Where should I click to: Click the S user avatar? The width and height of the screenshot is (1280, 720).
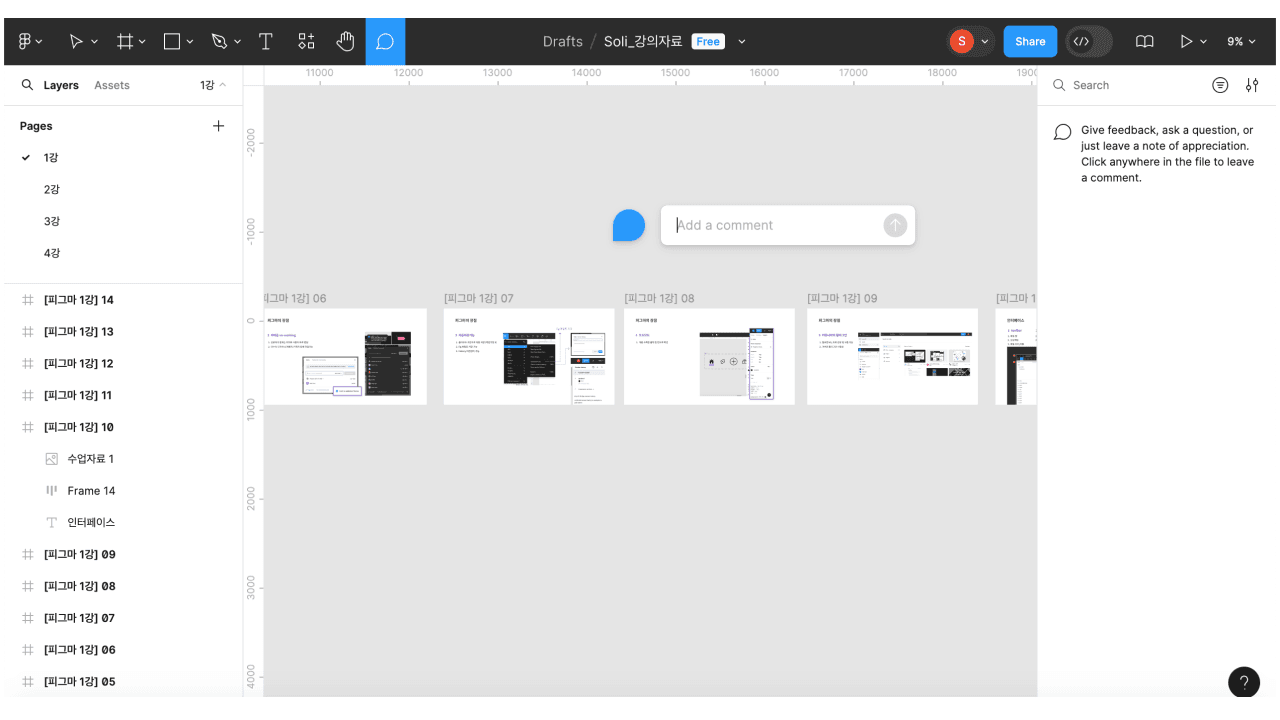961,41
